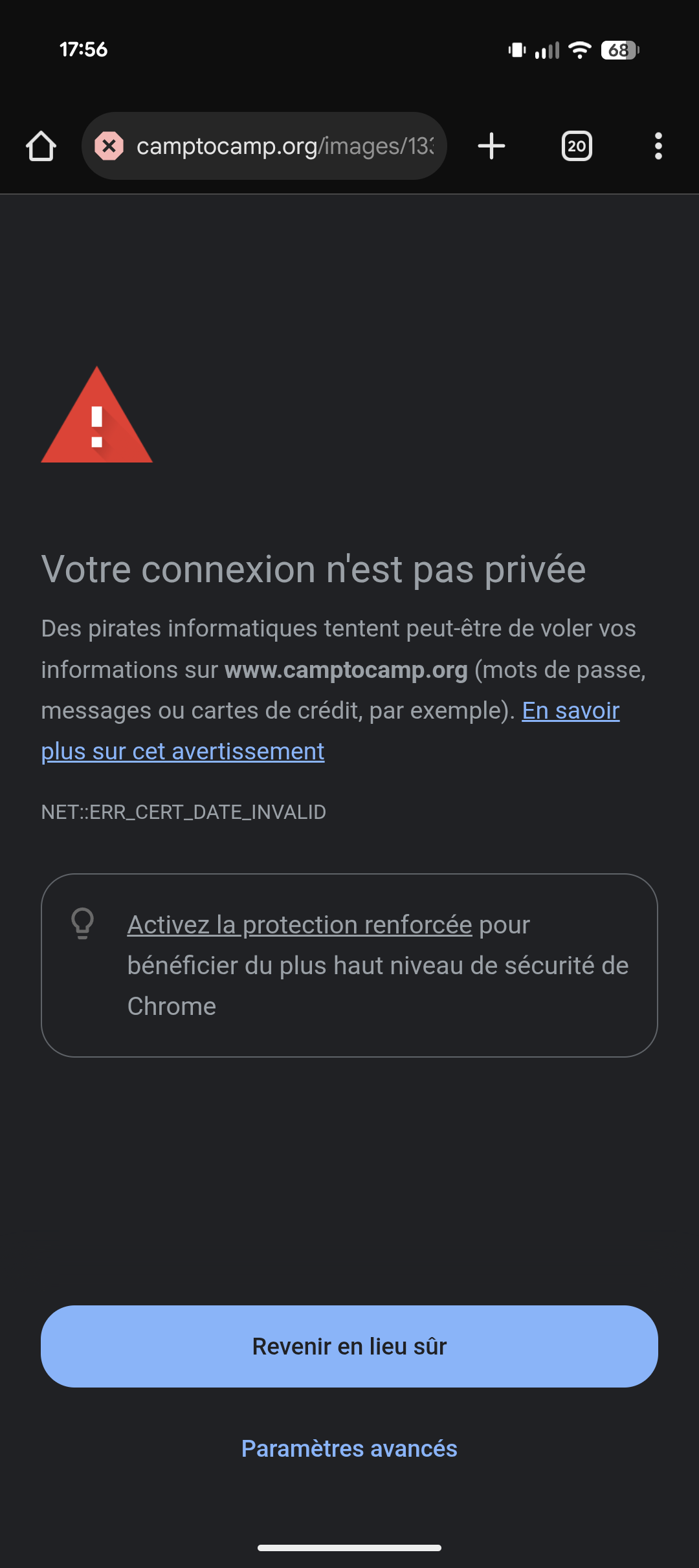
Task: Tap the Home icon in Chrome toolbar
Action: pyautogui.click(x=41, y=146)
